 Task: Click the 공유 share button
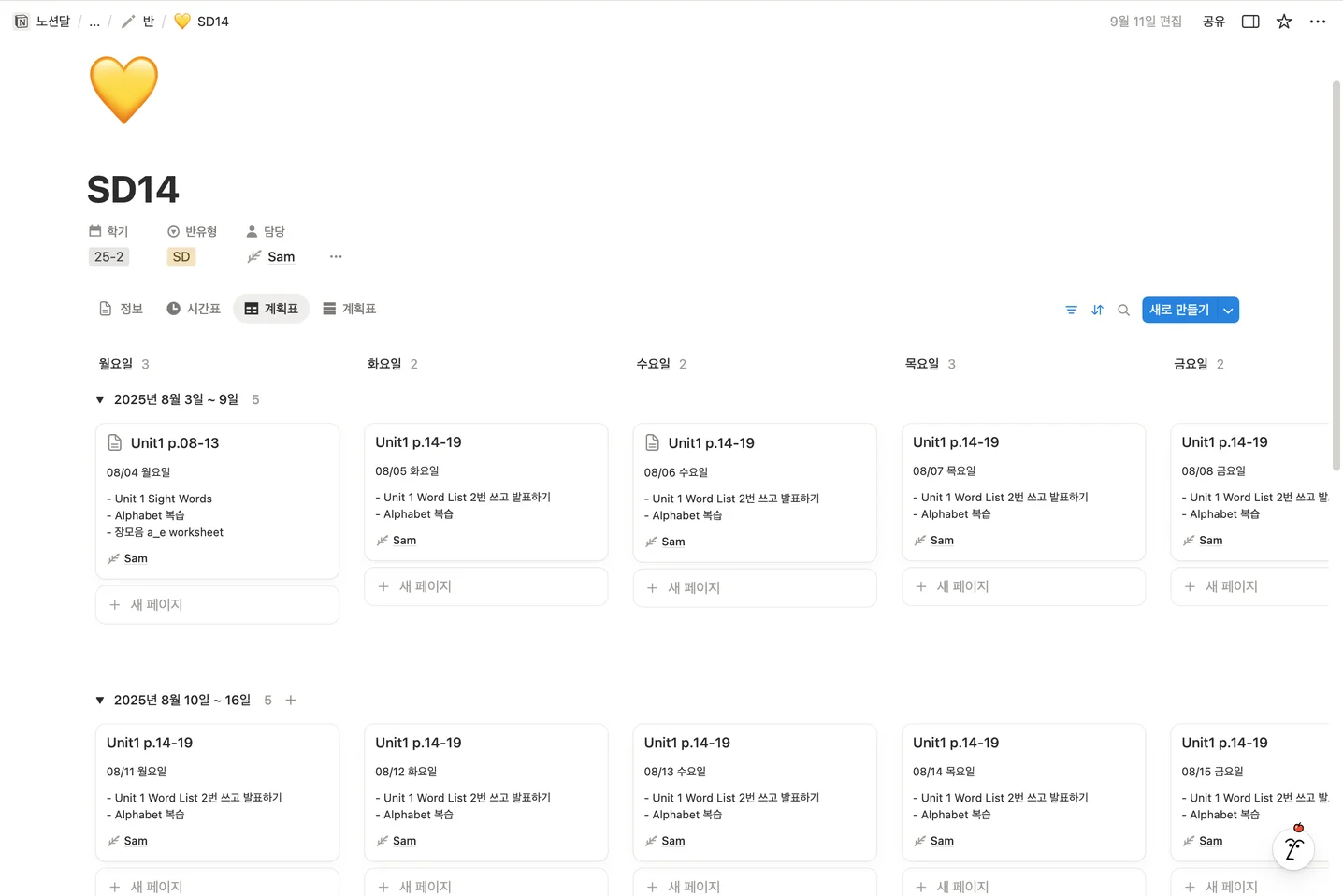[x=1213, y=21]
